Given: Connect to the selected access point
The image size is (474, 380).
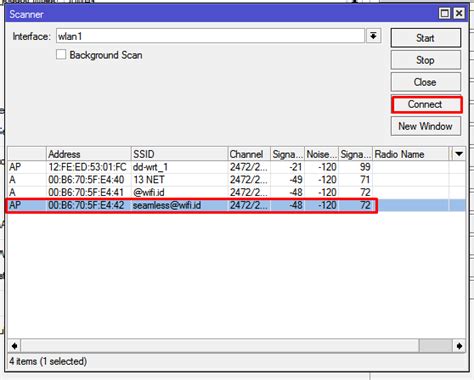Looking at the screenshot, I should pos(426,104).
